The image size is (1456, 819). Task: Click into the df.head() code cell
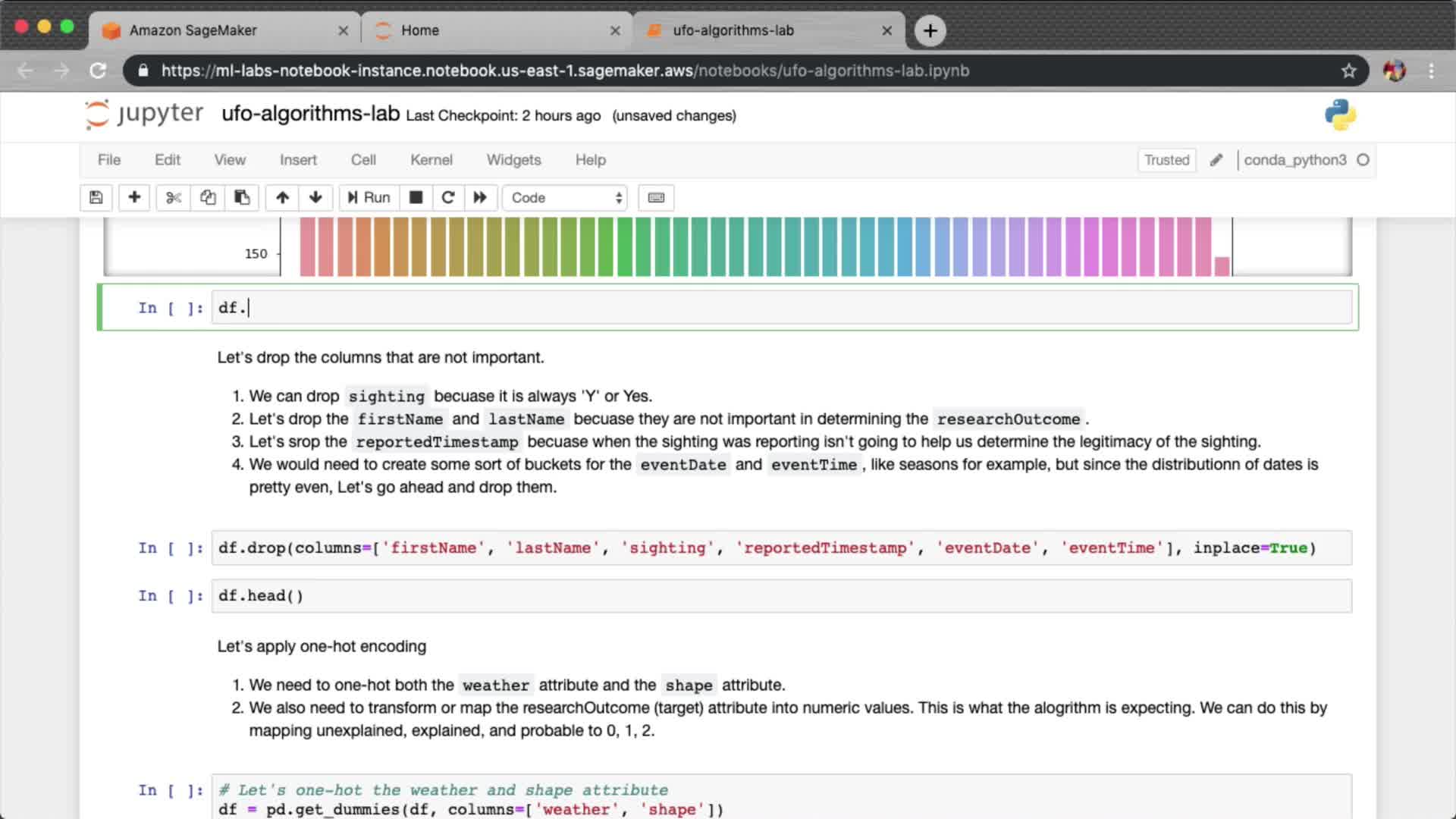pos(781,596)
